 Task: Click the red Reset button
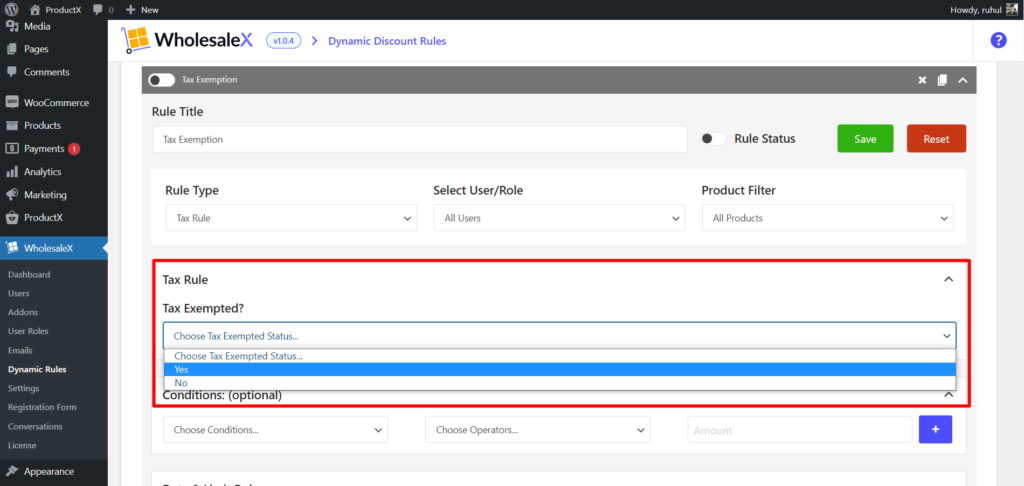point(936,138)
